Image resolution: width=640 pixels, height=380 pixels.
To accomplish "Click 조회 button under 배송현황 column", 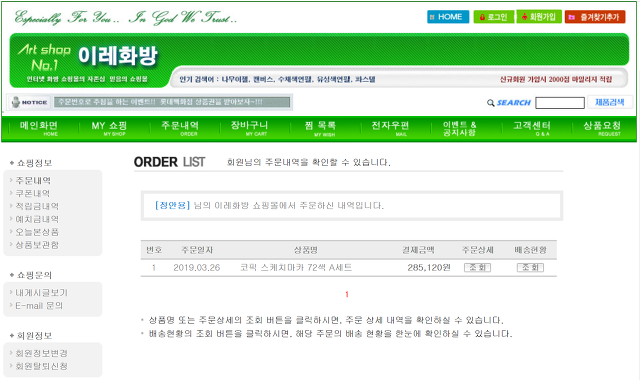I will click(530, 268).
